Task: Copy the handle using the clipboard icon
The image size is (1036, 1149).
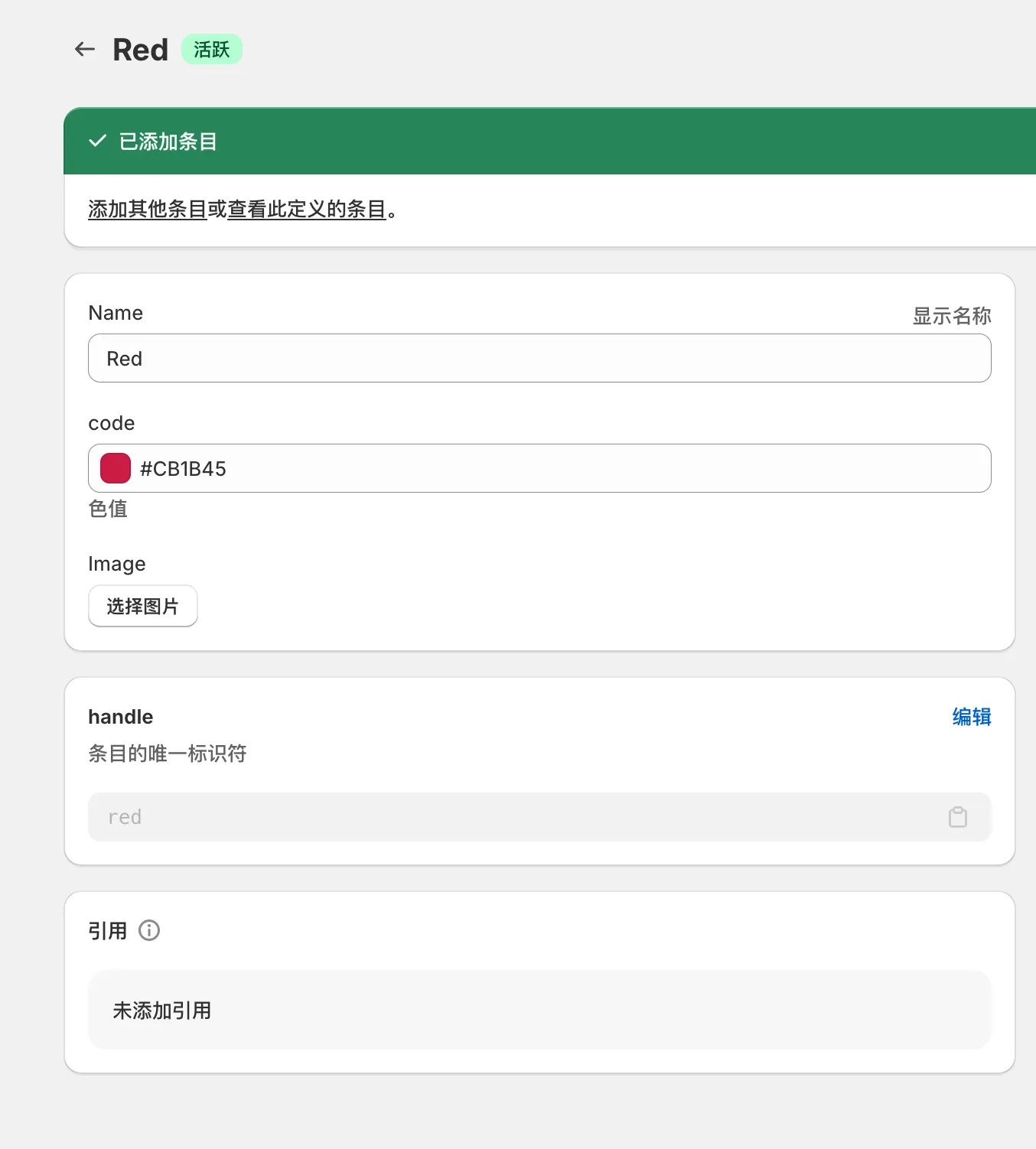Action: point(956,817)
